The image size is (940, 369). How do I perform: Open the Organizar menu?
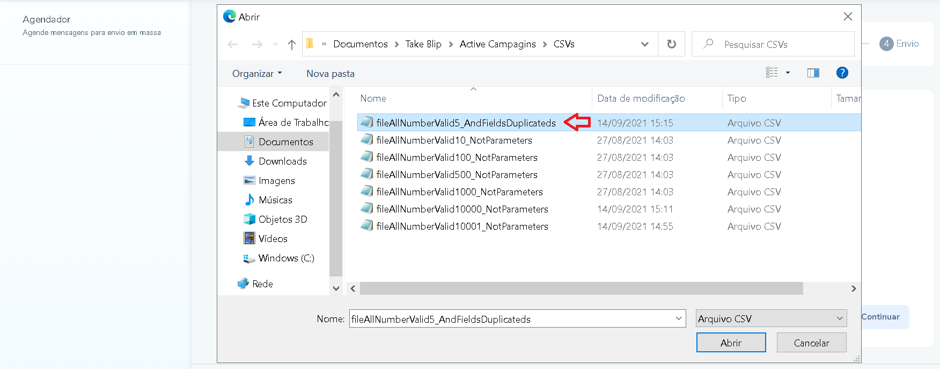click(257, 74)
